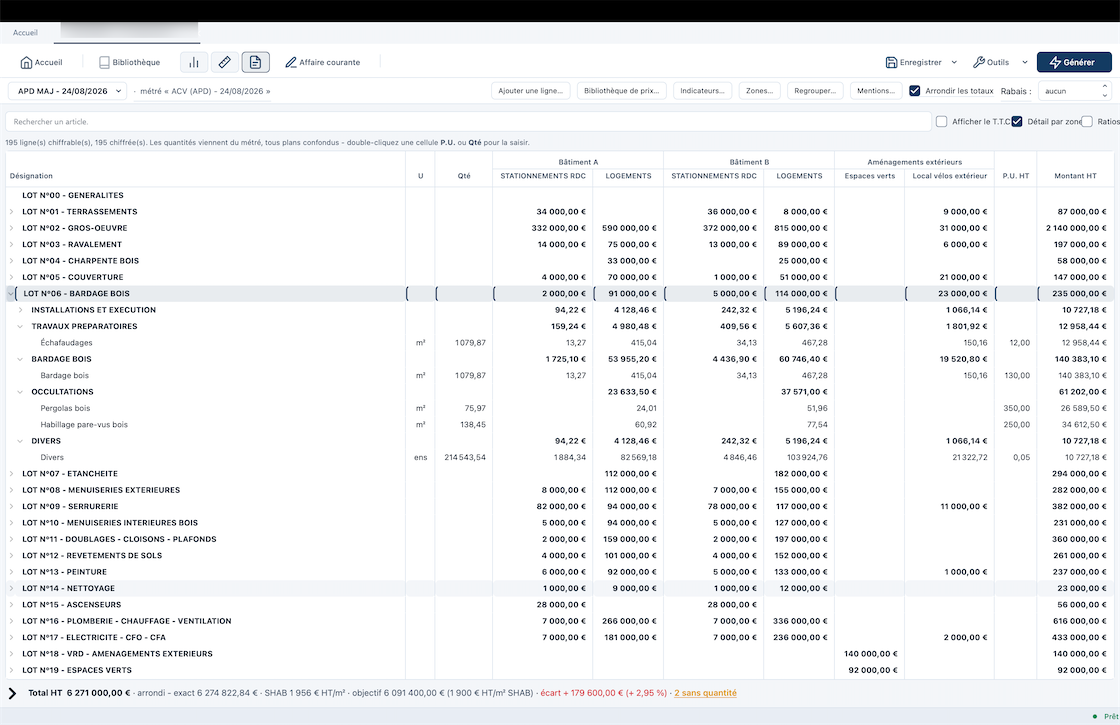Click the Zones button
The image size is (1120, 725).
(759, 91)
